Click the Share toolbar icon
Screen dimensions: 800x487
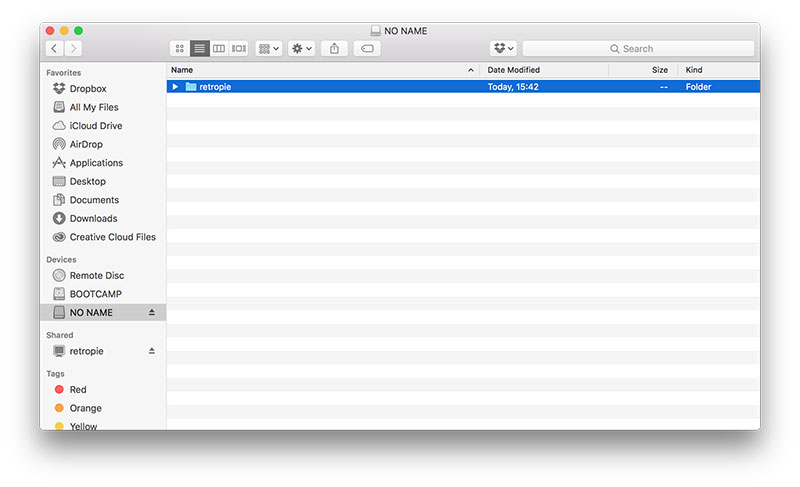pyautogui.click(x=335, y=48)
